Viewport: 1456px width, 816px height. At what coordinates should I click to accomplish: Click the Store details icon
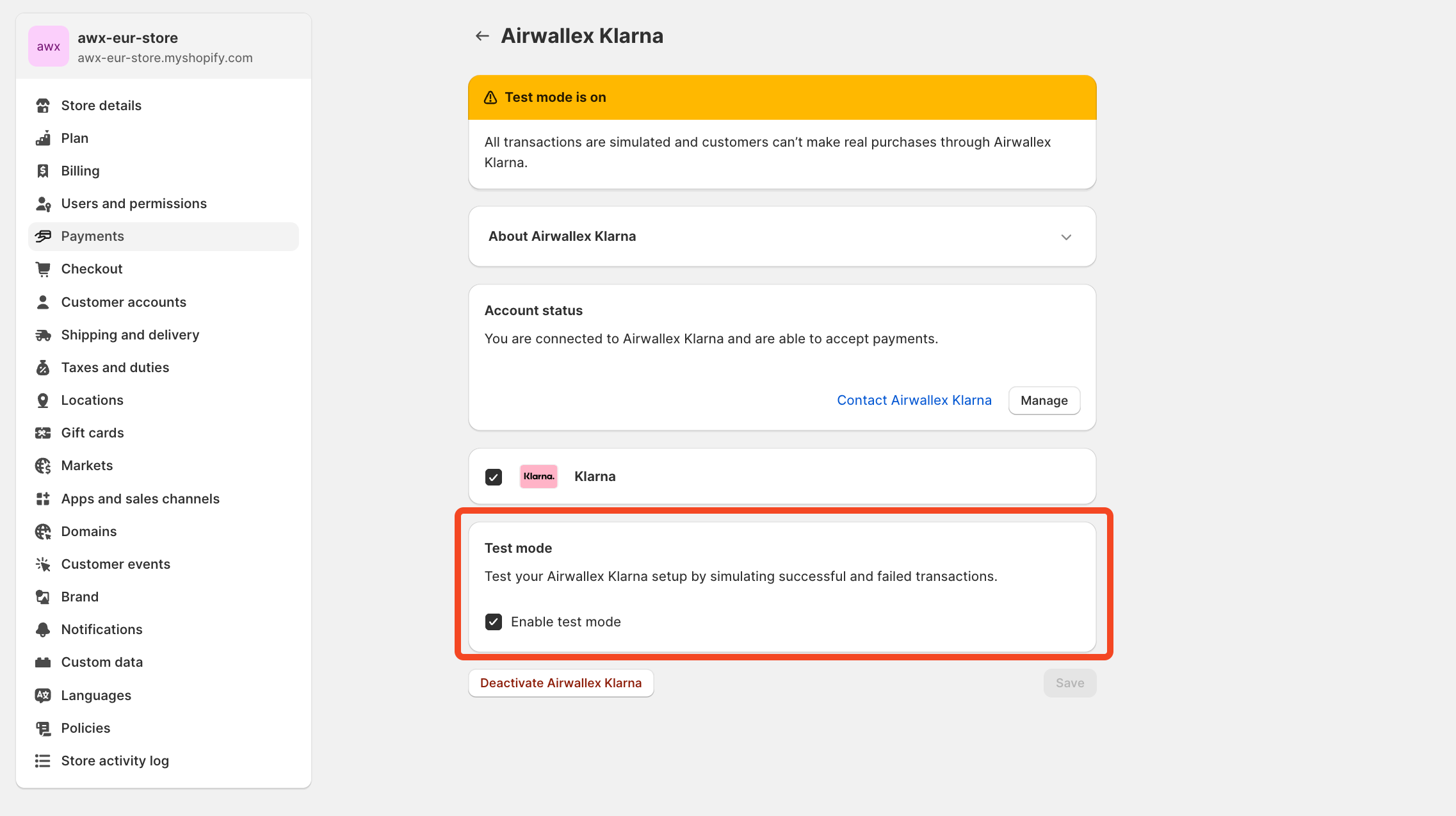43,105
